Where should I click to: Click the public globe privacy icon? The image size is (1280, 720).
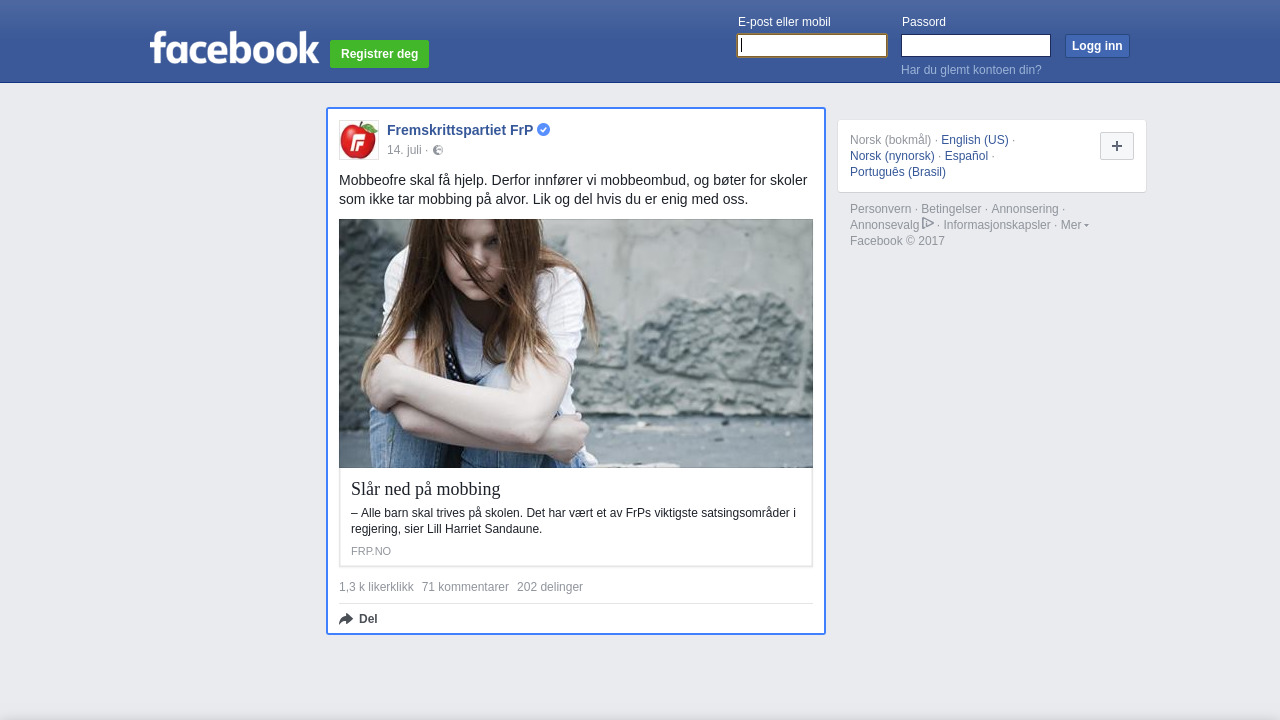point(438,150)
